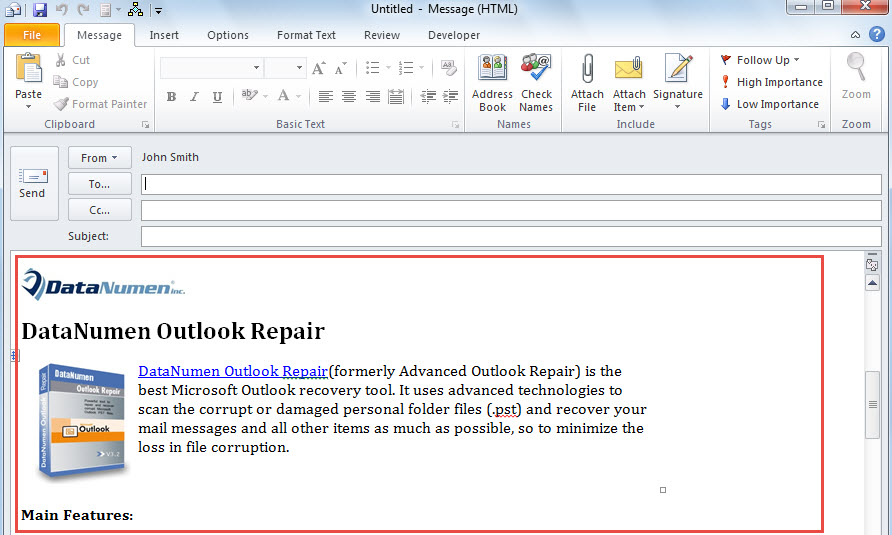Click the Save icon in quick access toolbar

coord(39,10)
